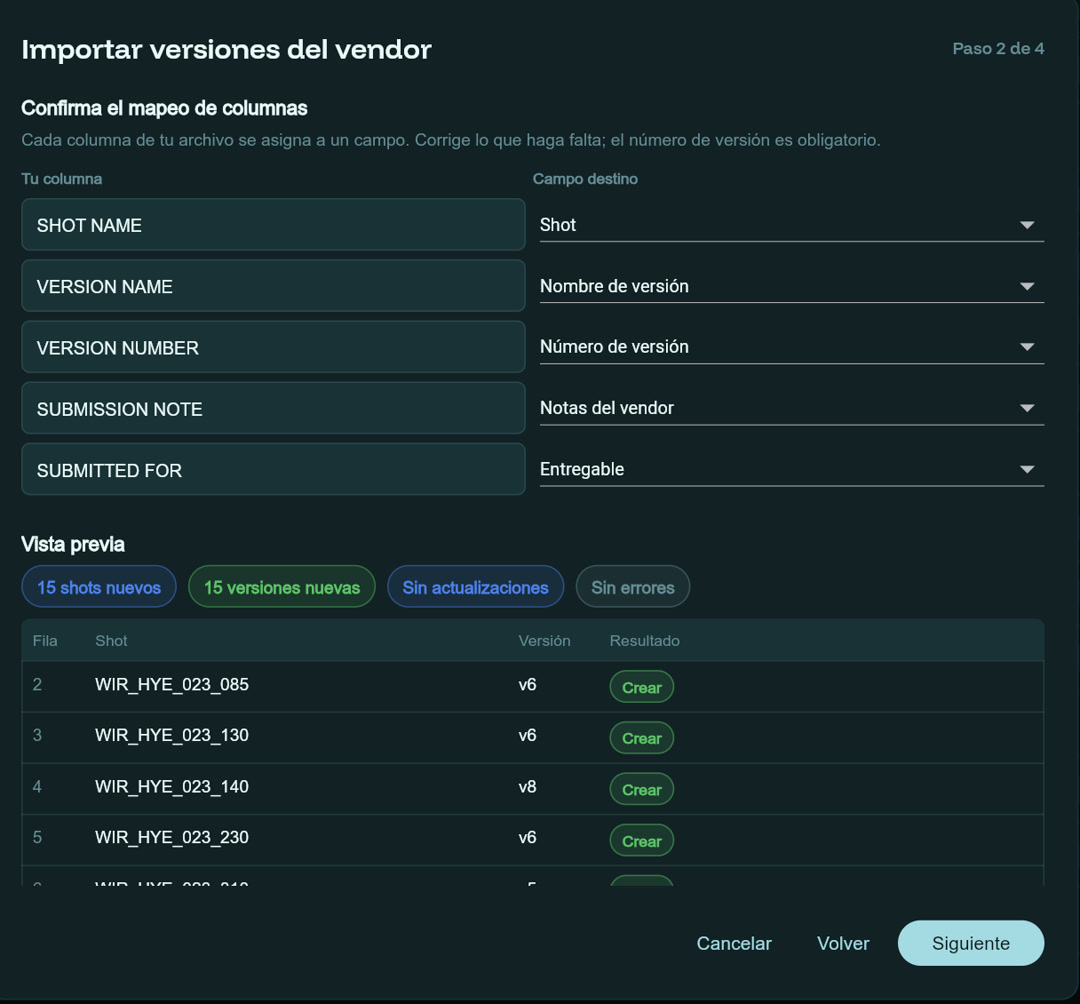Click the SUBMISSION NOTE column field
The height and width of the screenshot is (1004, 1080).
point(273,408)
